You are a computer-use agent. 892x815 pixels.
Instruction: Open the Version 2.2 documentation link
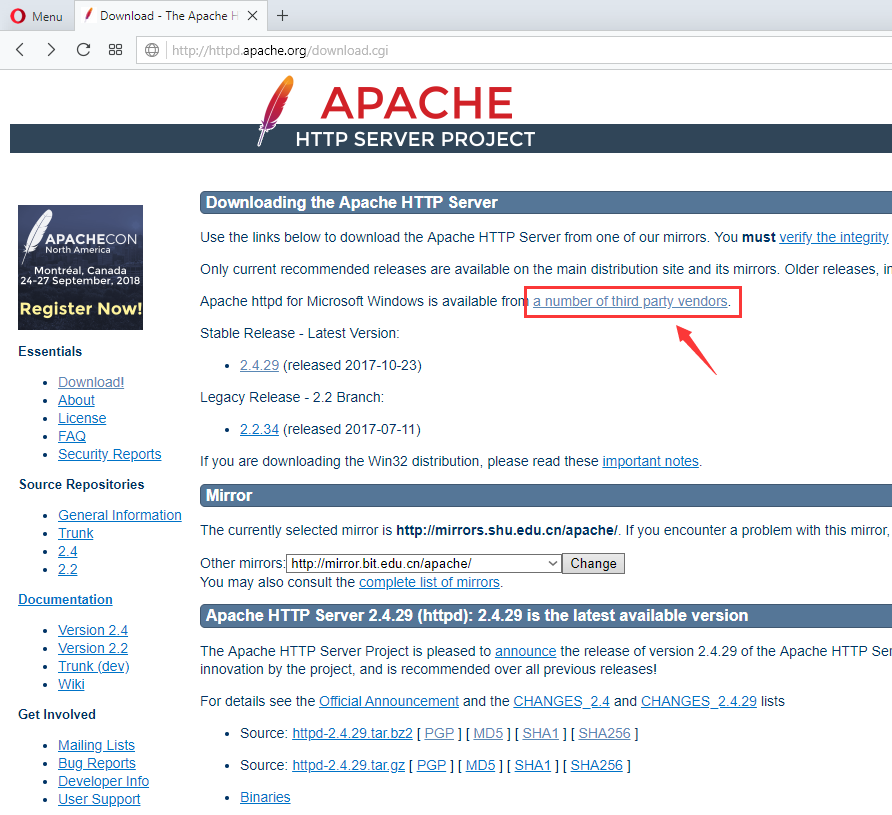93,648
